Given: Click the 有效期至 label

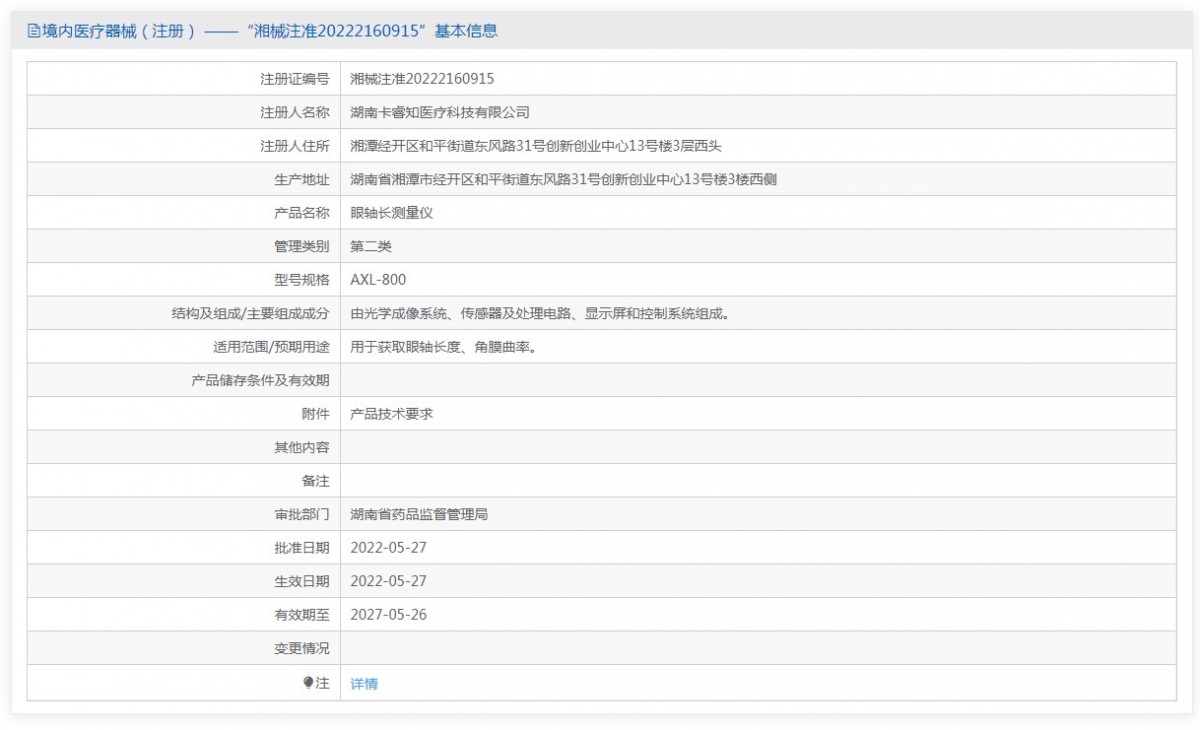Looking at the screenshot, I should click(302, 615).
